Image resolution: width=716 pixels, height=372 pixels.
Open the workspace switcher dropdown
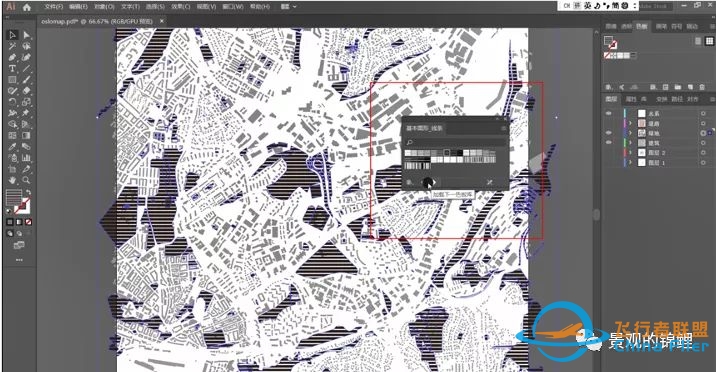click(x=289, y=7)
